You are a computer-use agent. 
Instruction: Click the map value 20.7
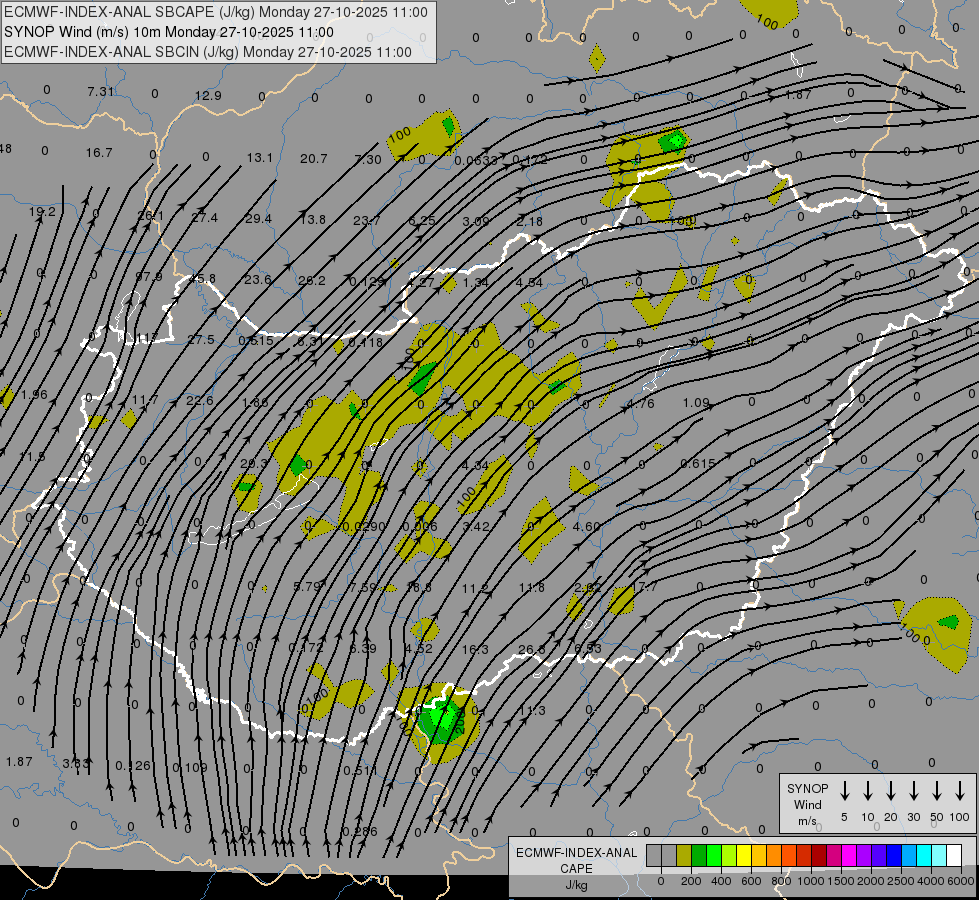tap(313, 159)
